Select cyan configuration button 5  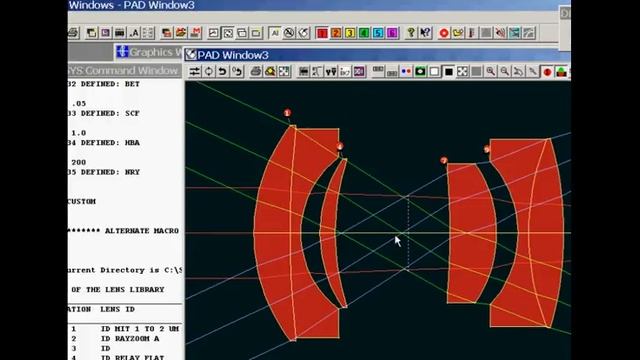pyautogui.click(x=378, y=33)
